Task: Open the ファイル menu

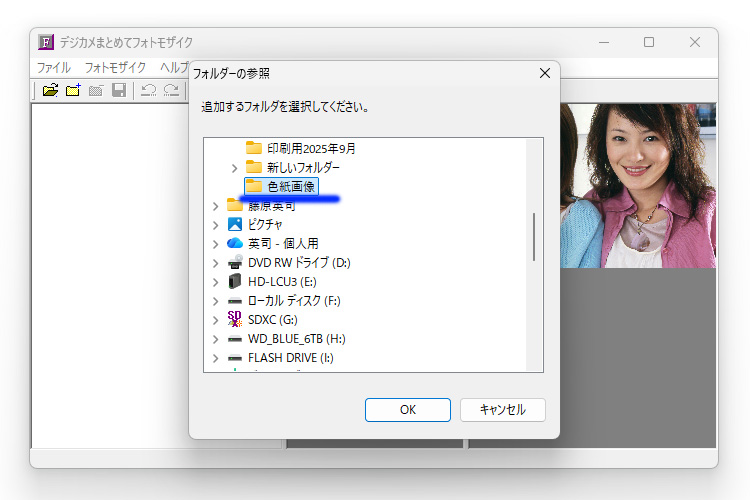Action: pos(54,68)
